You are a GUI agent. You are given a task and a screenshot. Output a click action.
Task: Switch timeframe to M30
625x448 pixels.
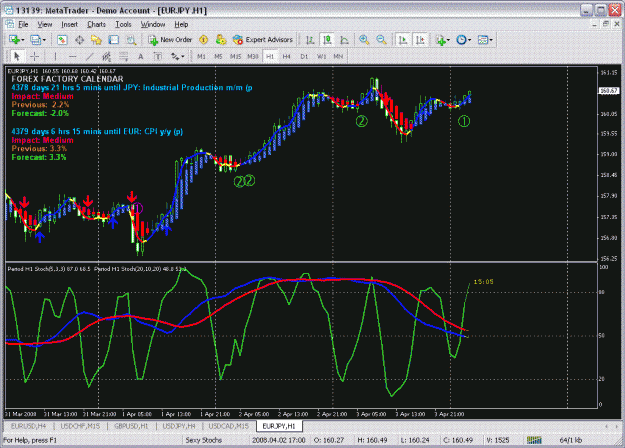253,56
